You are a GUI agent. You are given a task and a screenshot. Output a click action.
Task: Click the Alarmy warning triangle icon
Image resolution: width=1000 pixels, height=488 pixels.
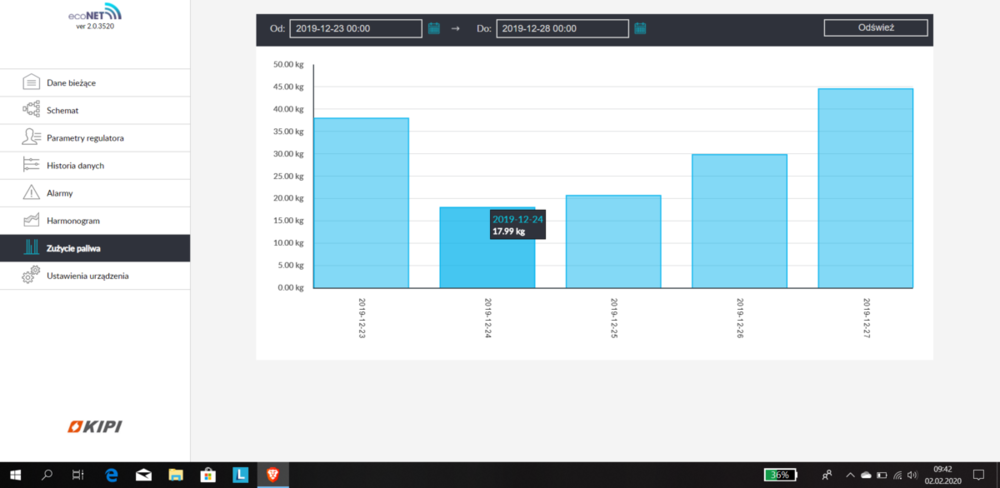coord(31,193)
